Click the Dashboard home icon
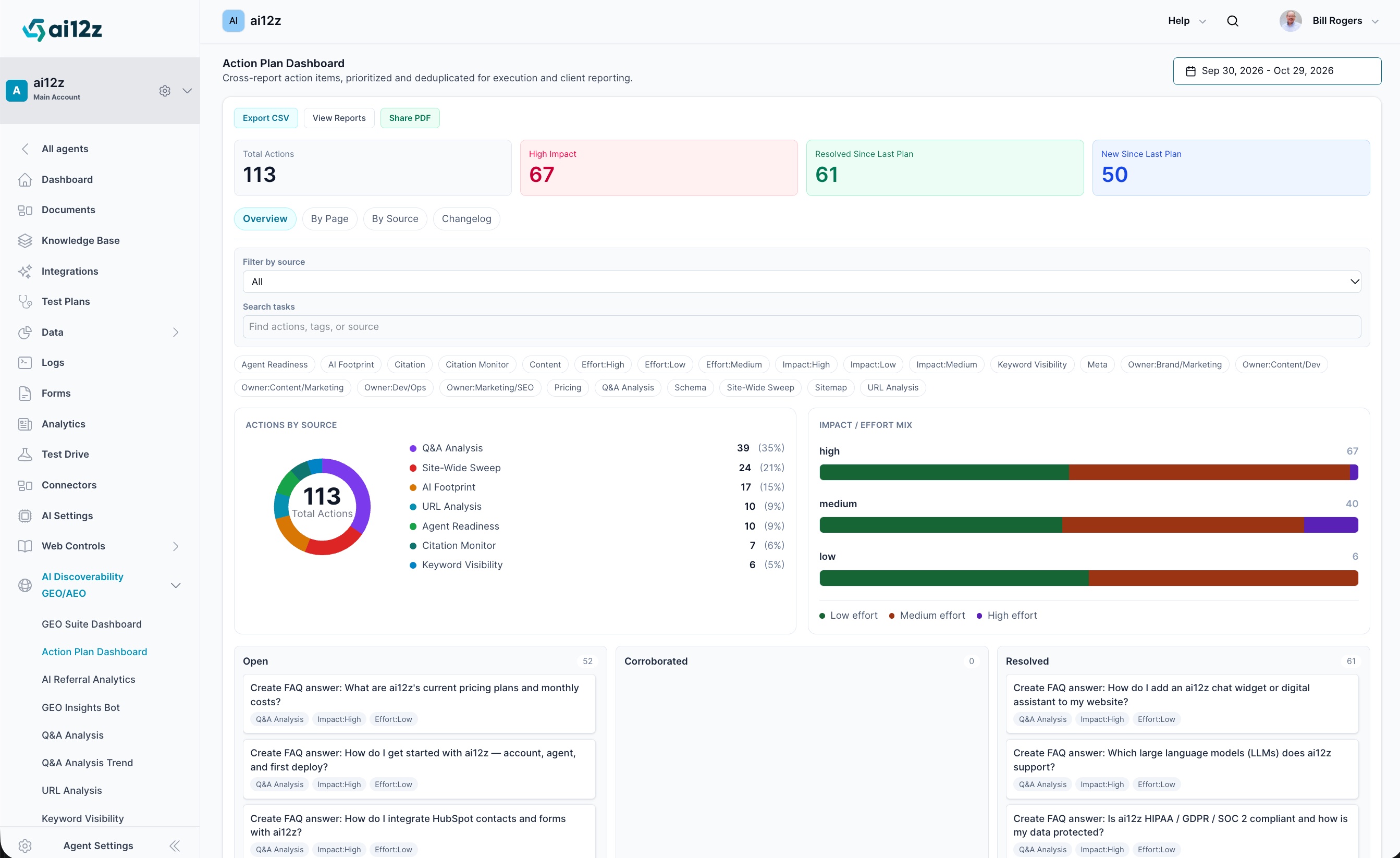 (x=25, y=179)
